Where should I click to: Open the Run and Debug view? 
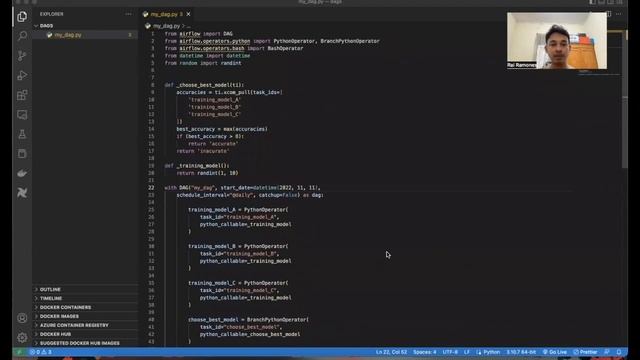[x=22, y=75]
